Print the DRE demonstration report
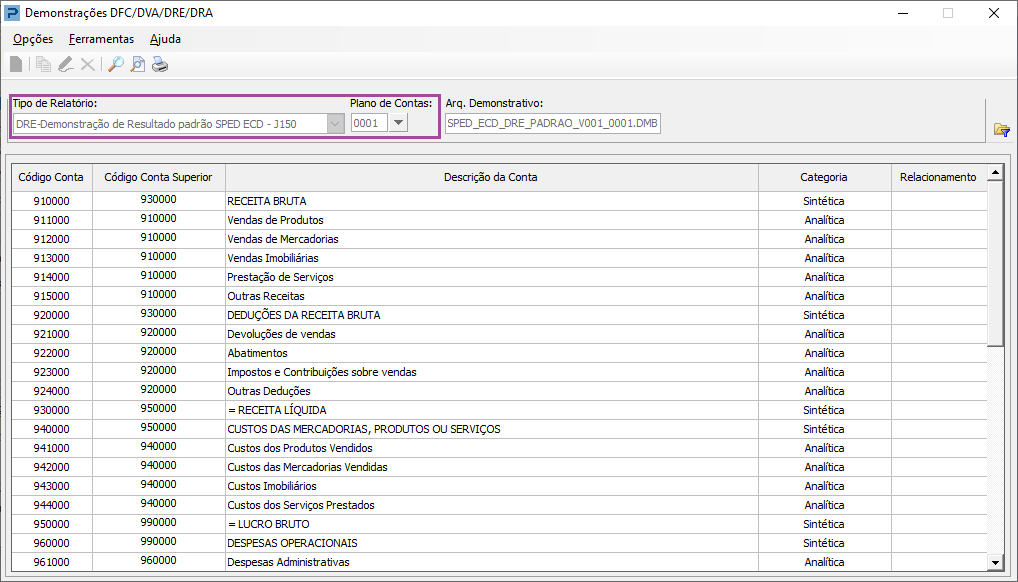Image resolution: width=1018 pixels, height=582 pixels. tap(160, 62)
